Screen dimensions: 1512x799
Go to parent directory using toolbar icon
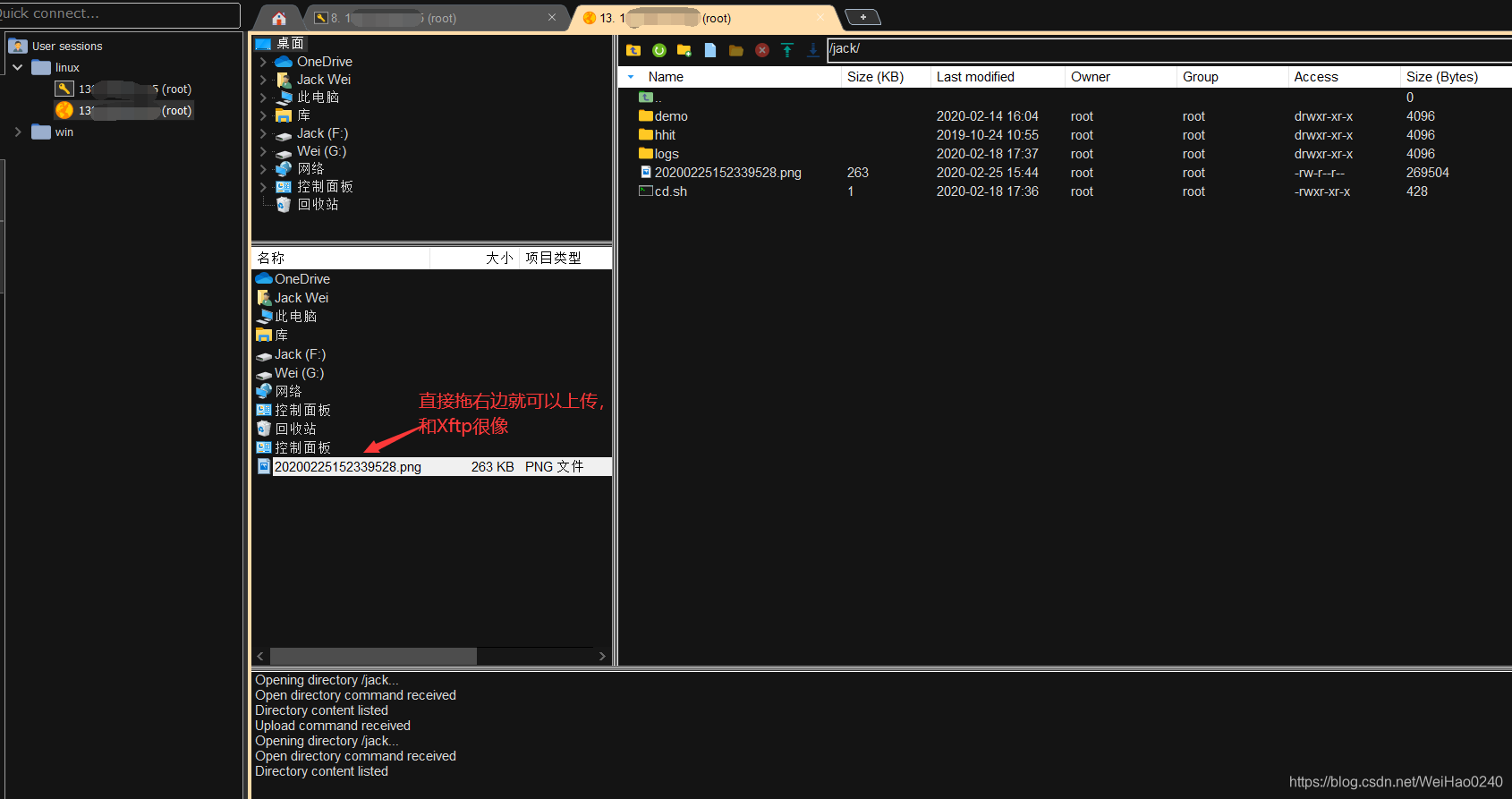(633, 50)
